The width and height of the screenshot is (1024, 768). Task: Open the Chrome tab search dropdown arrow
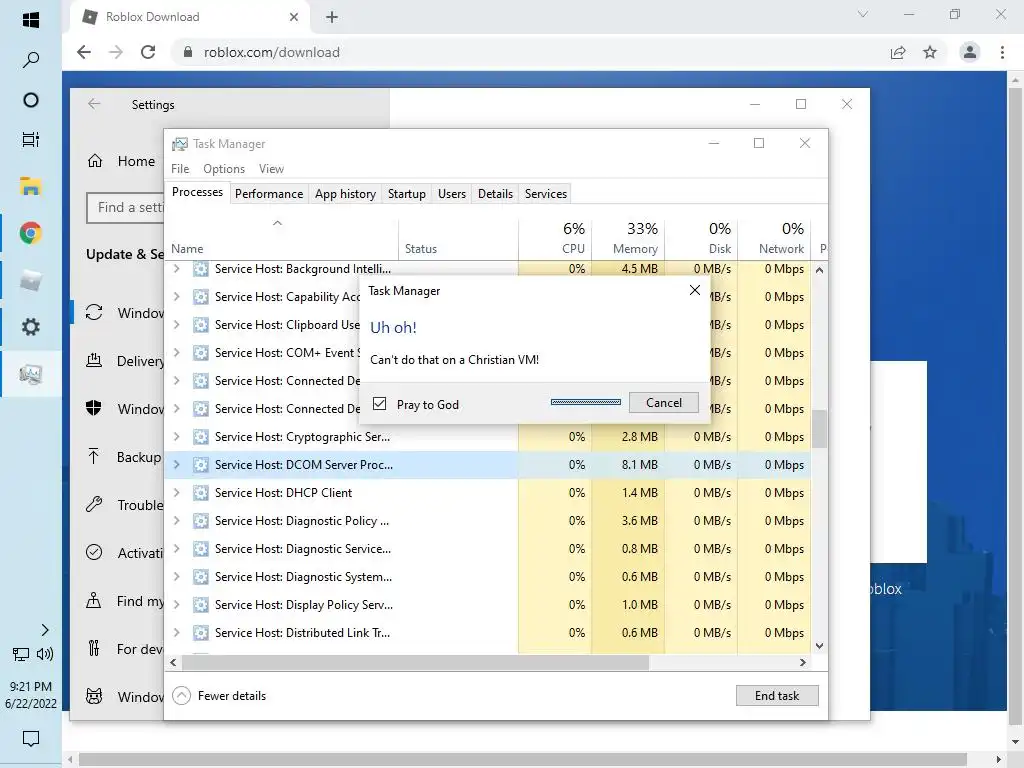pyautogui.click(x=863, y=14)
